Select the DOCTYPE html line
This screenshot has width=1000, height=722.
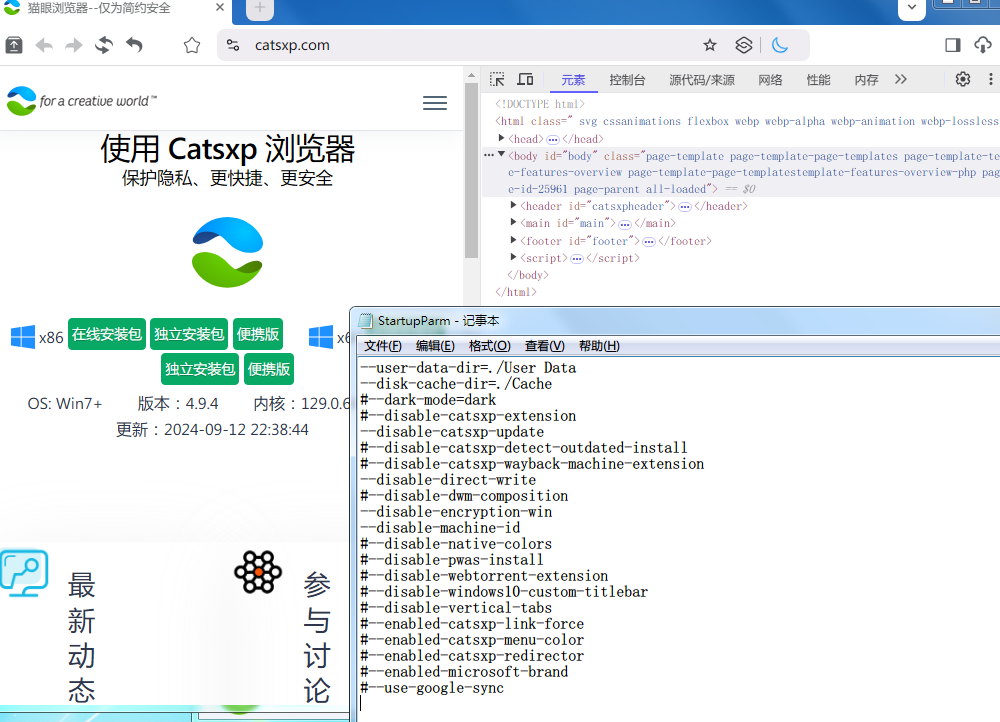point(540,104)
